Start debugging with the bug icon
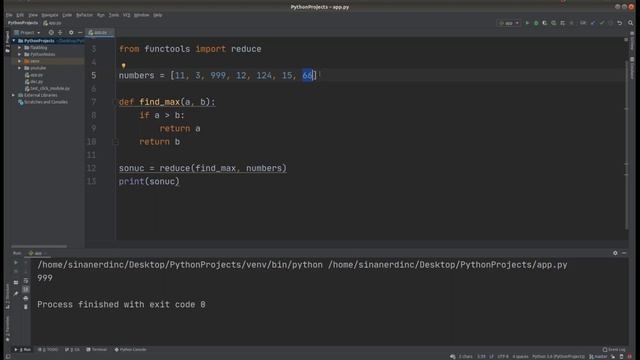This screenshot has width=640, height=360. pos(536,23)
